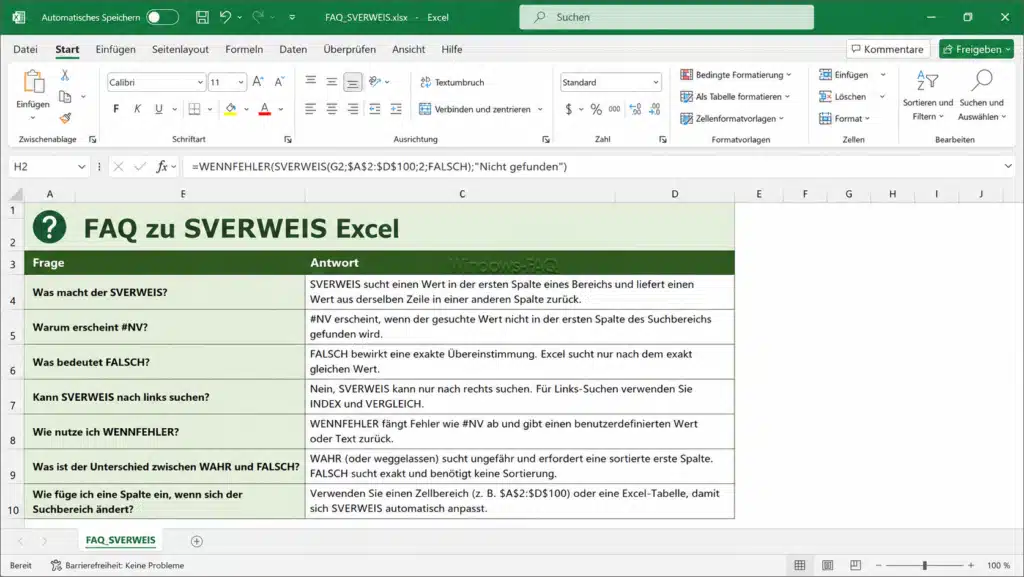Click the borders icon
This screenshot has width=1024, height=577.
pyautogui.click(x=195, y=109)
